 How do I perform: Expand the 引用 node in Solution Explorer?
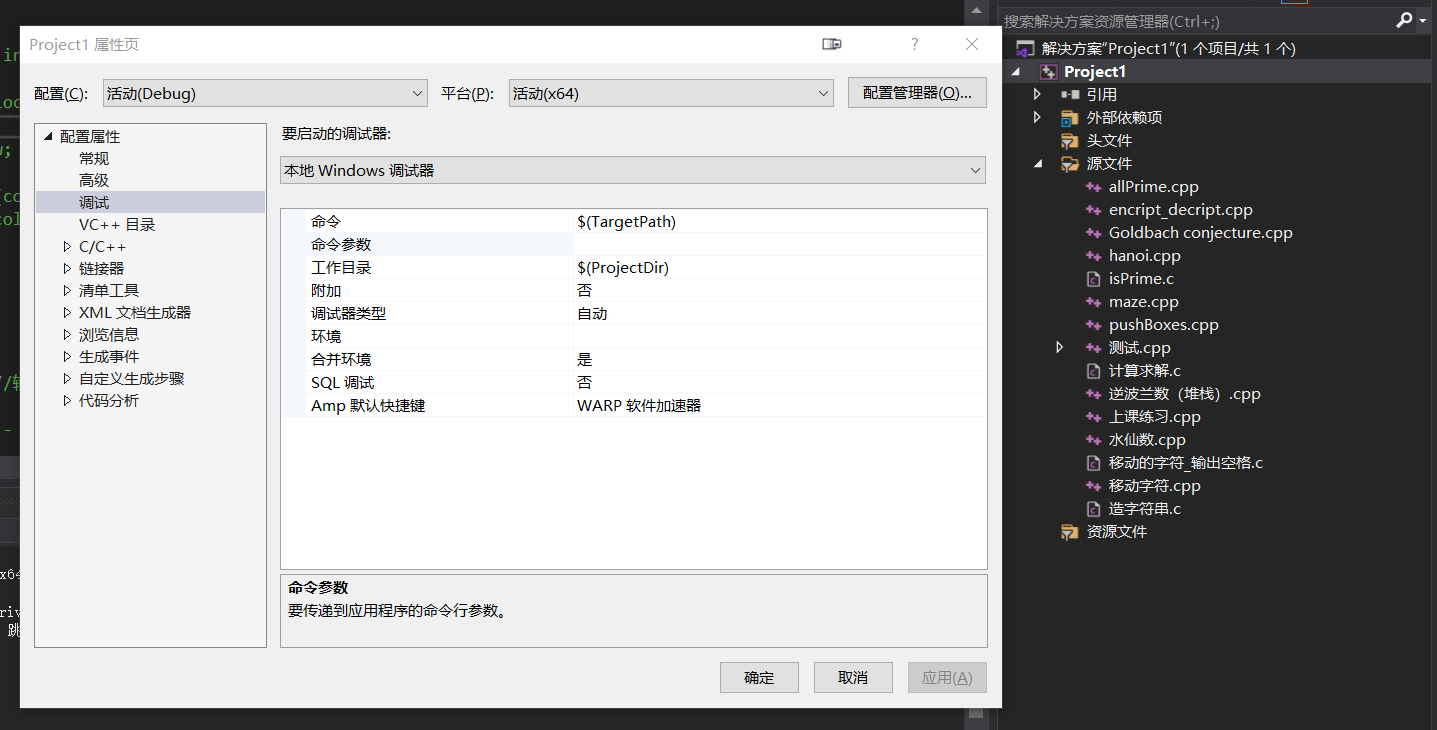(x=1037, y=95)
